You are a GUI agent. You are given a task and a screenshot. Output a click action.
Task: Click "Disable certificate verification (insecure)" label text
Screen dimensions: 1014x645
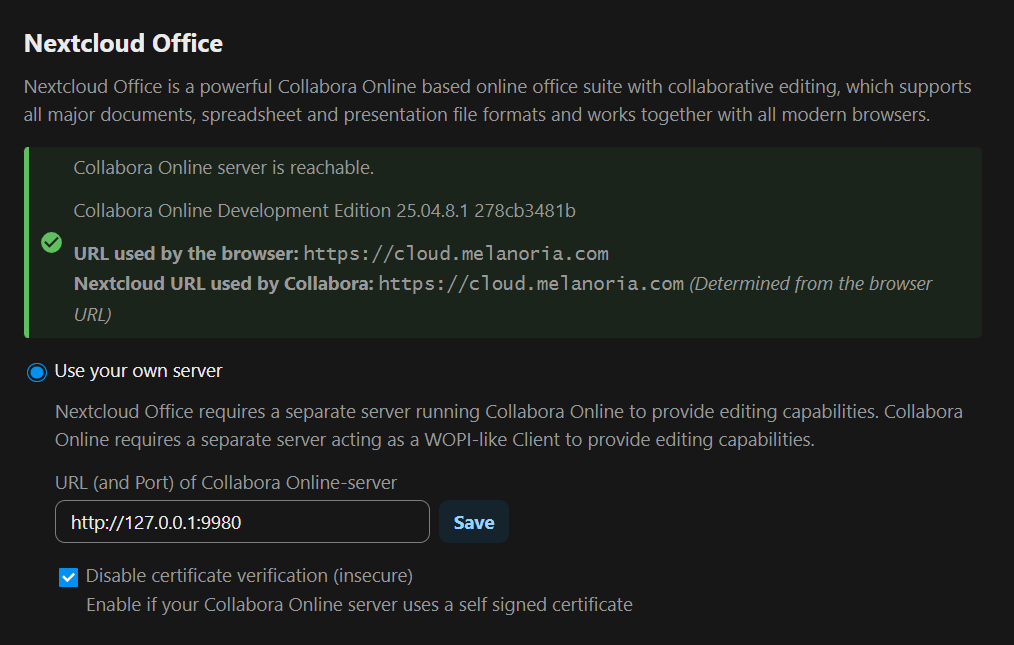(x=249, y=576)
